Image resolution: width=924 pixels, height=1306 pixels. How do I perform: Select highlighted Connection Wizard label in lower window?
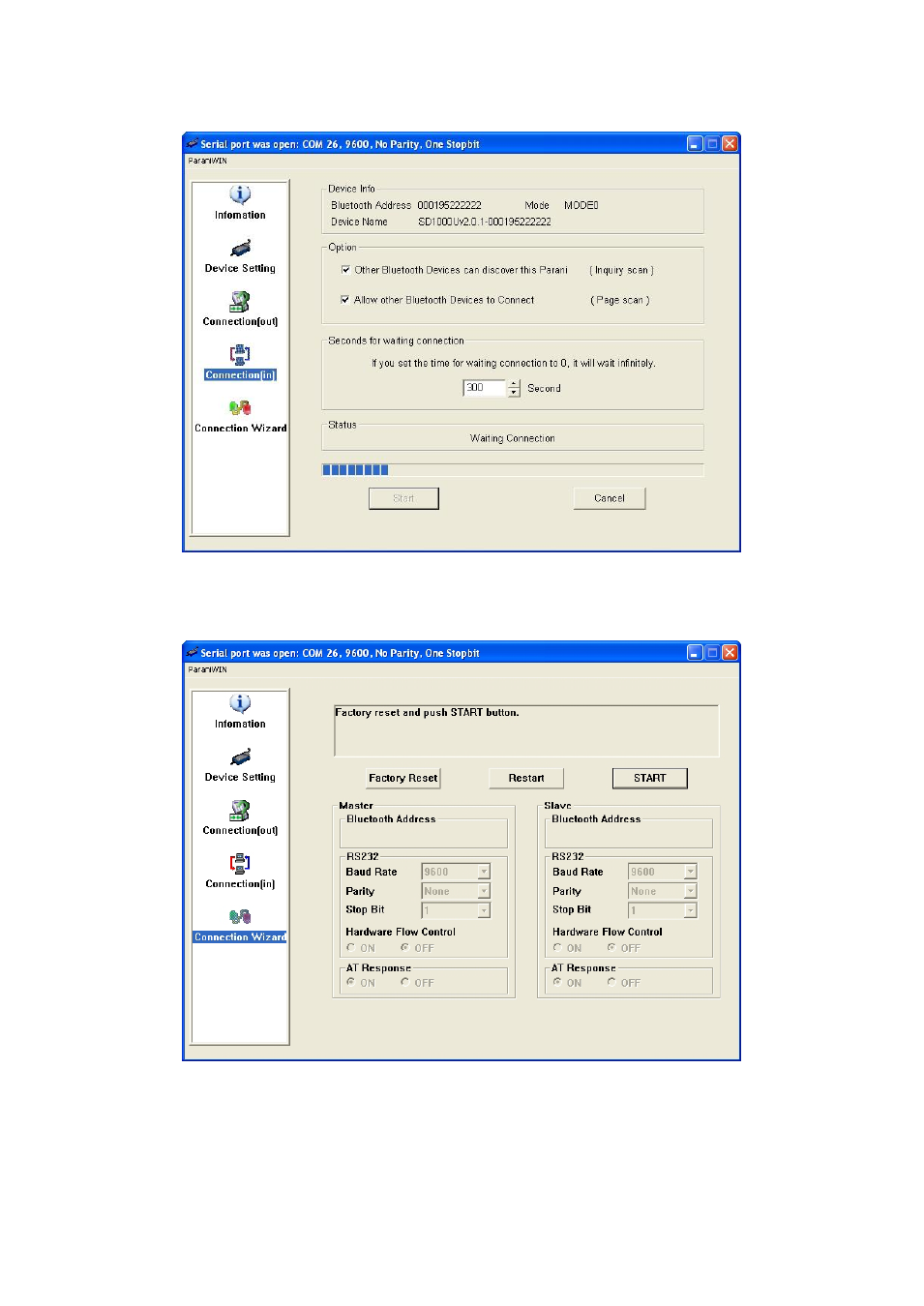tap(240, 936)
